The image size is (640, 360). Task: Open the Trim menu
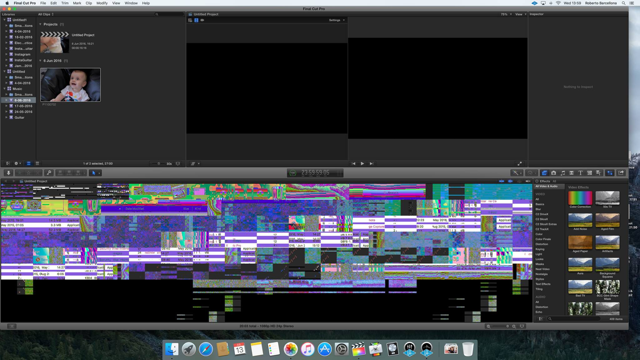(x=64, y=3)
